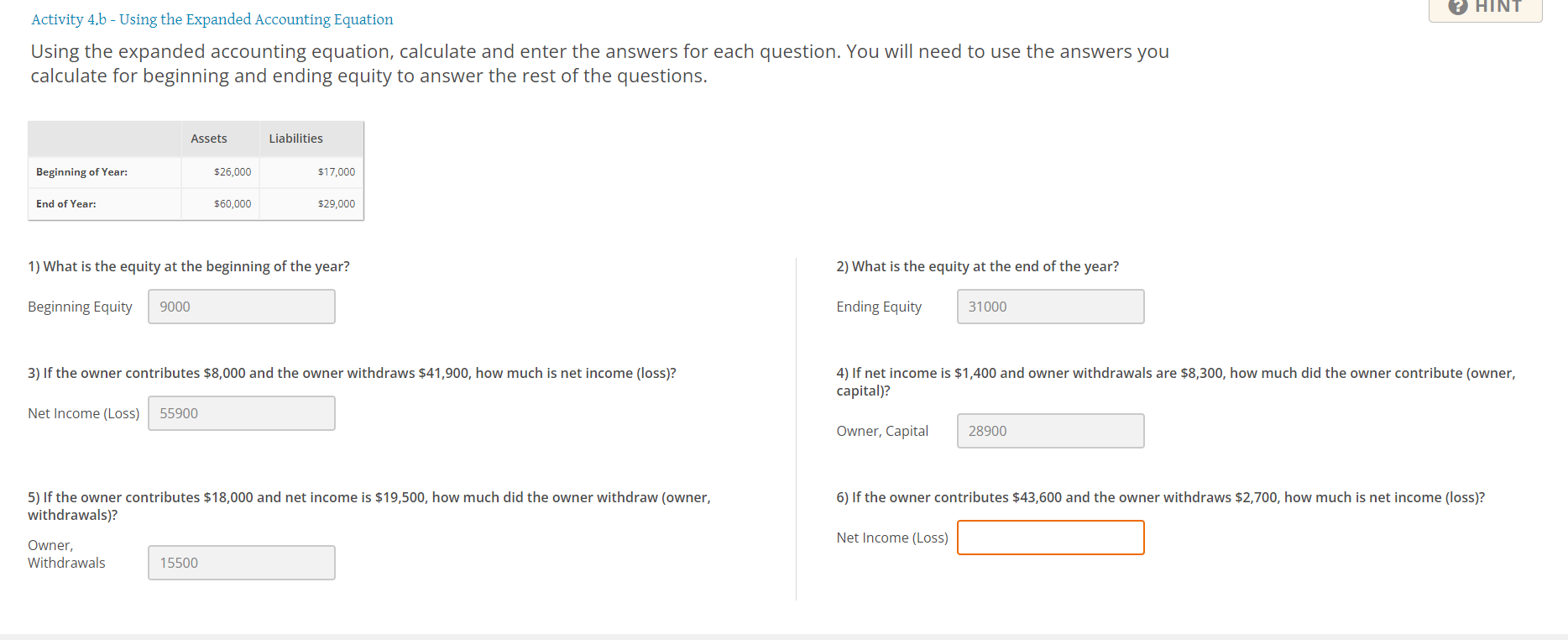Select the Assets column header in the table
1568x640 pixels.
208,138
